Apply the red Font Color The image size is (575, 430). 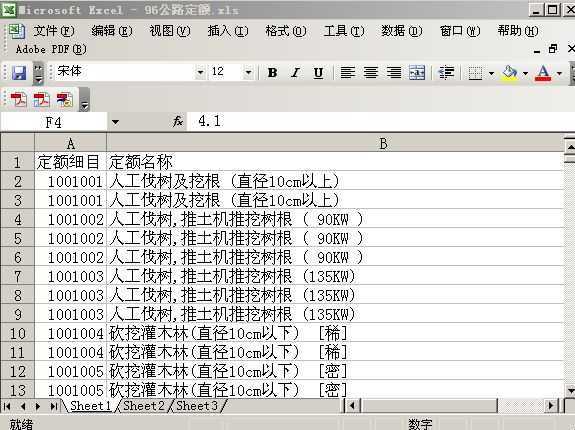[543, 73]
